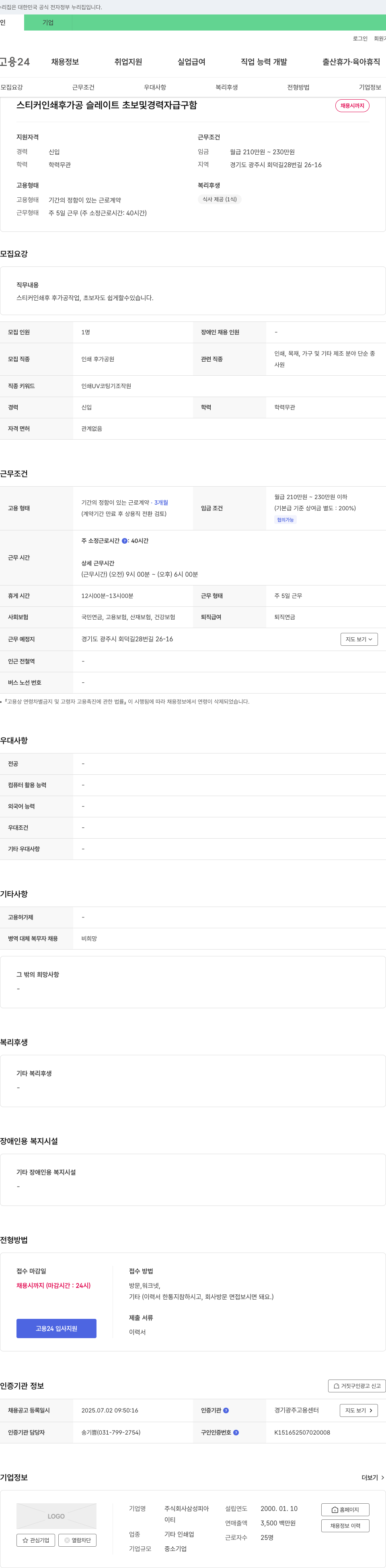This screenshot has width=386, height=1568.
Task: Open the 실업급여 menu
Action: tap(191, 62)
